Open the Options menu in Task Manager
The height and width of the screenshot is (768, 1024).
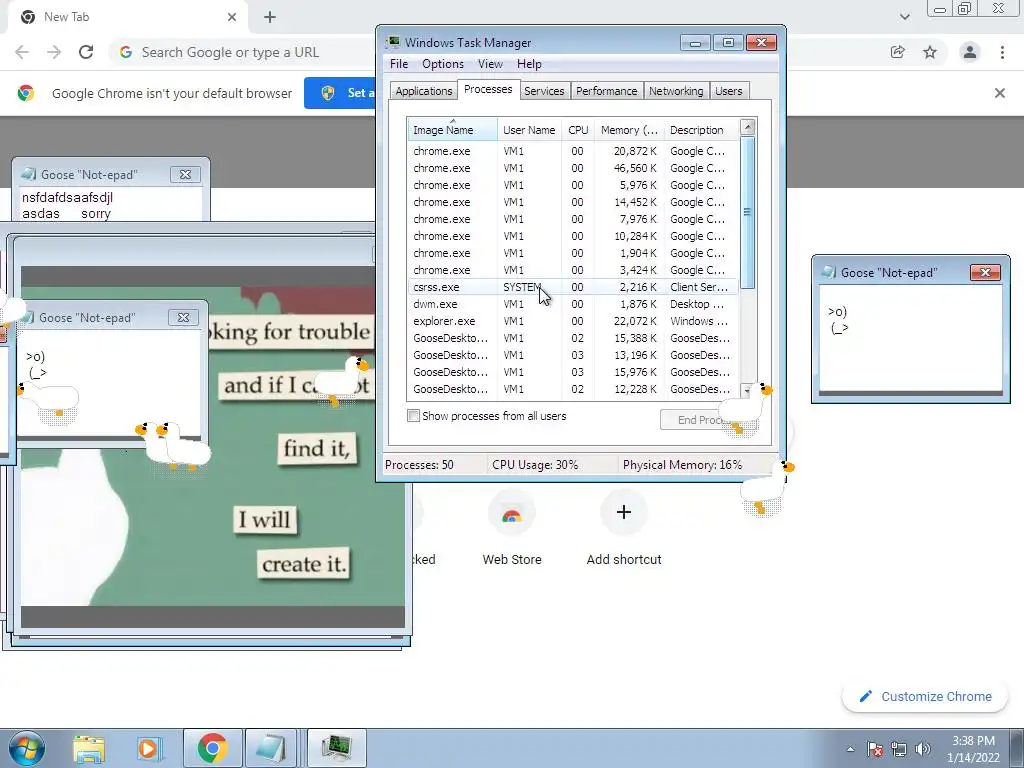[x=443, y=64]
